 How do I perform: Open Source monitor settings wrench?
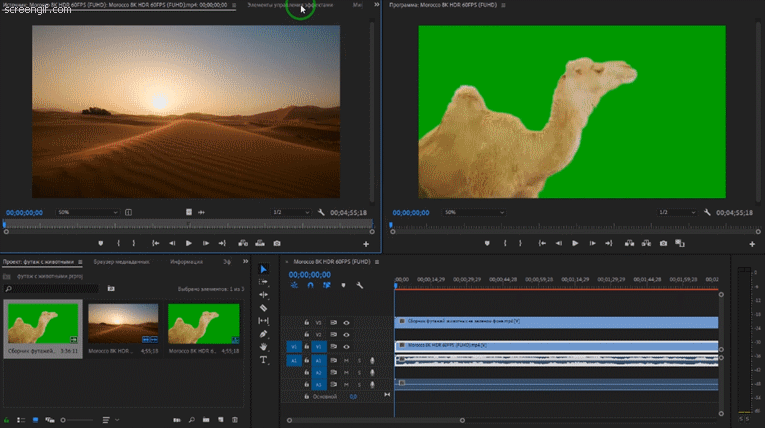pyautogui.click(x=321, y=212)
